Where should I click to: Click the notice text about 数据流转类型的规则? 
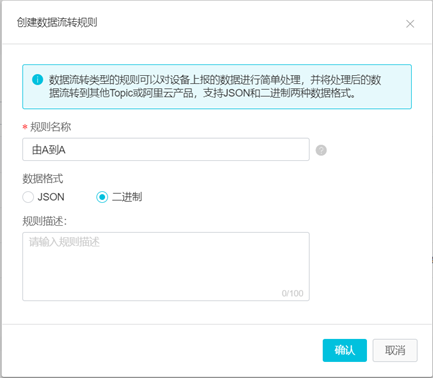[215, 86]
